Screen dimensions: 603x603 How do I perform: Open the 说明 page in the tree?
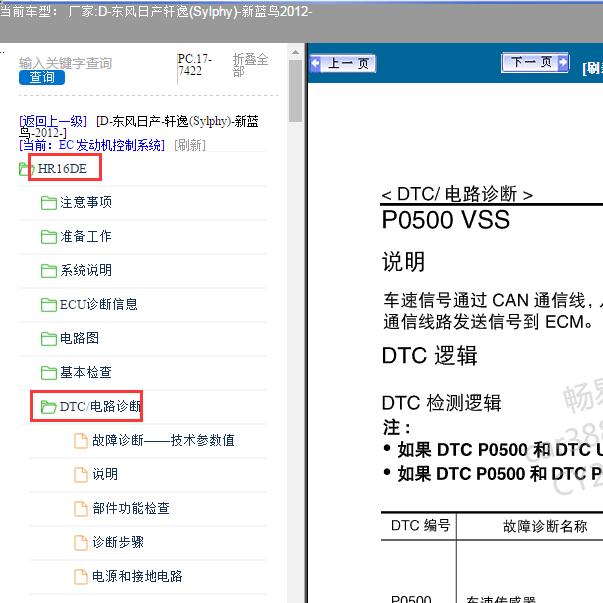(105, 474)
